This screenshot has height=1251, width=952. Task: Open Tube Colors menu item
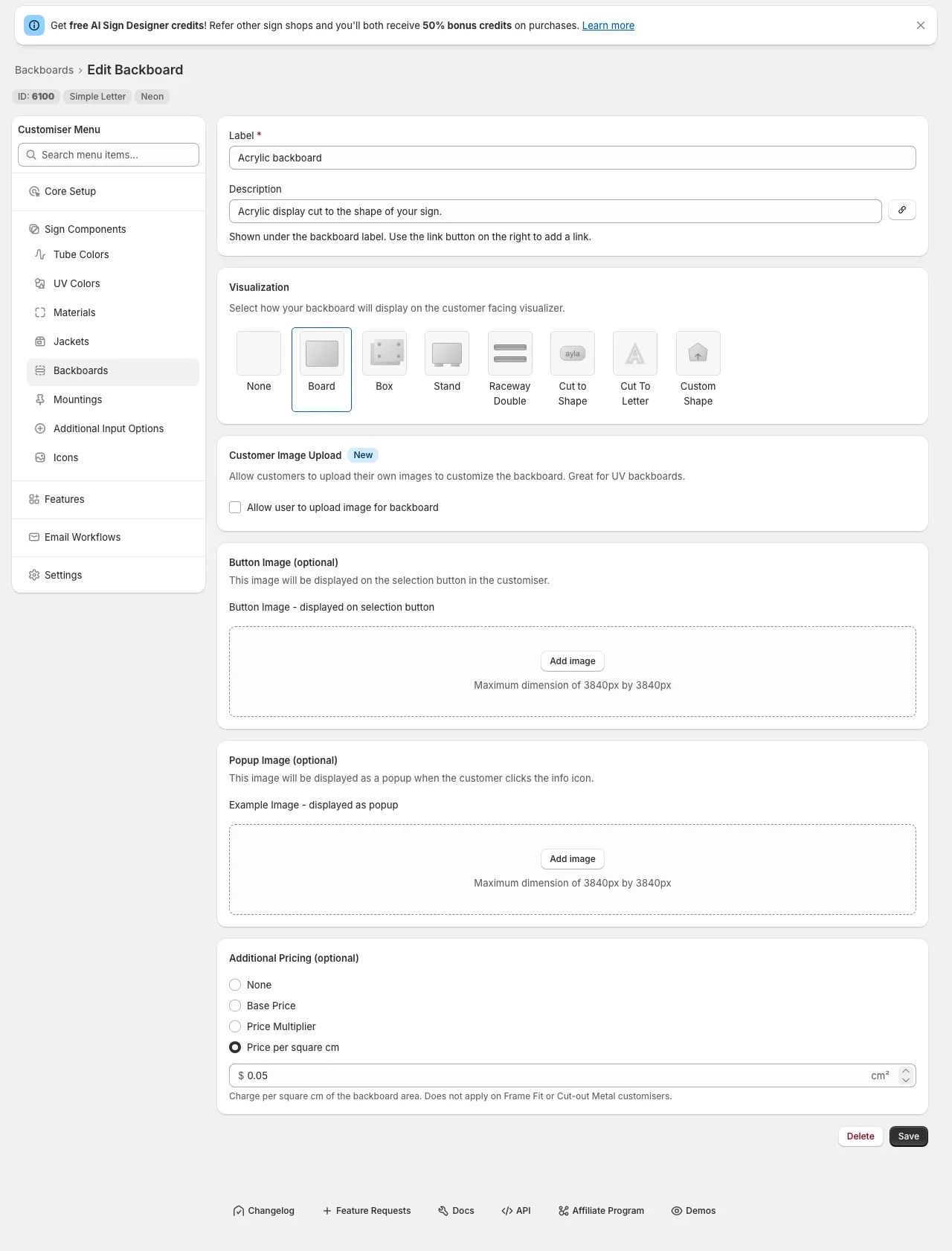click(x=113, y=254)
